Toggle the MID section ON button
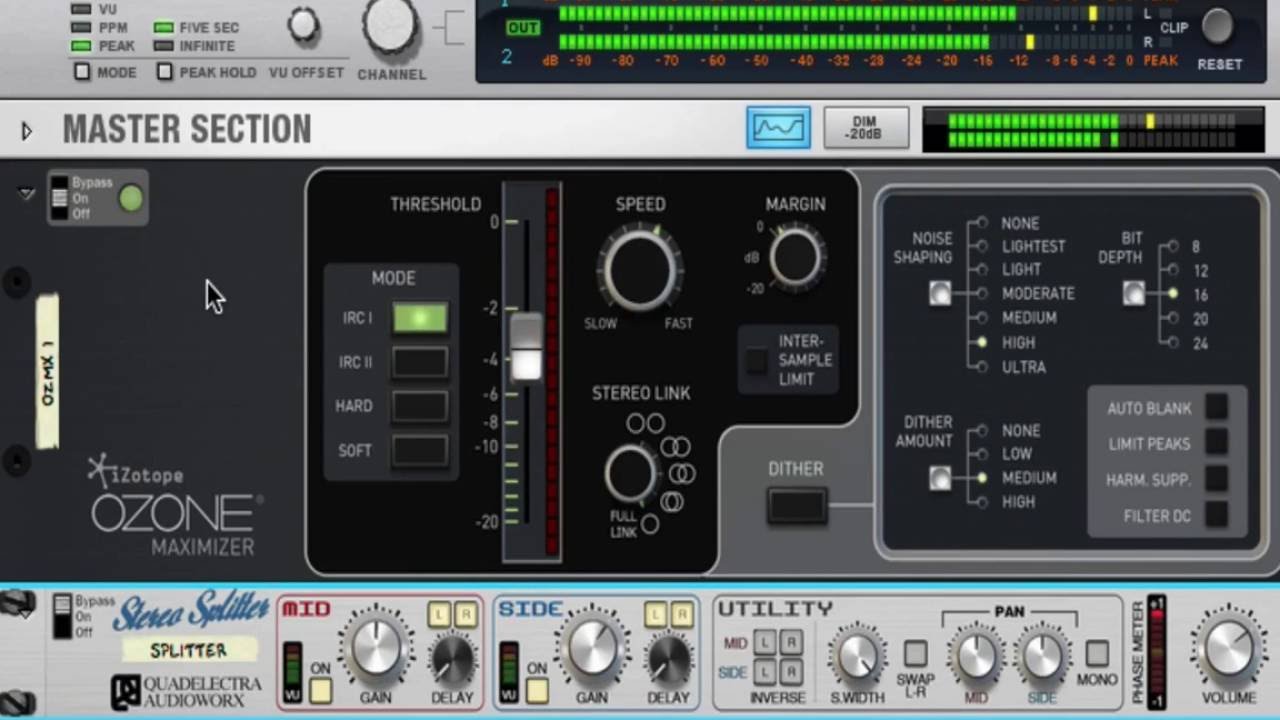 [320, 690]
